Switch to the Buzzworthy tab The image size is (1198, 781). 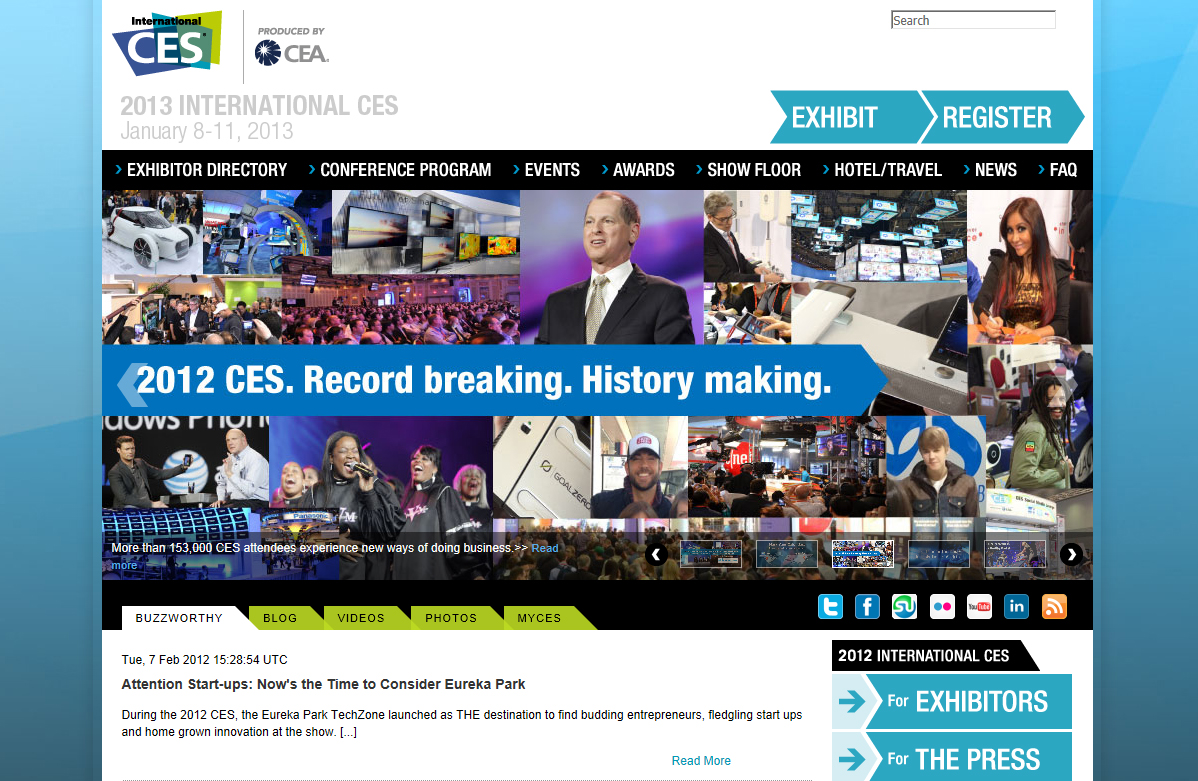[180, 617]
